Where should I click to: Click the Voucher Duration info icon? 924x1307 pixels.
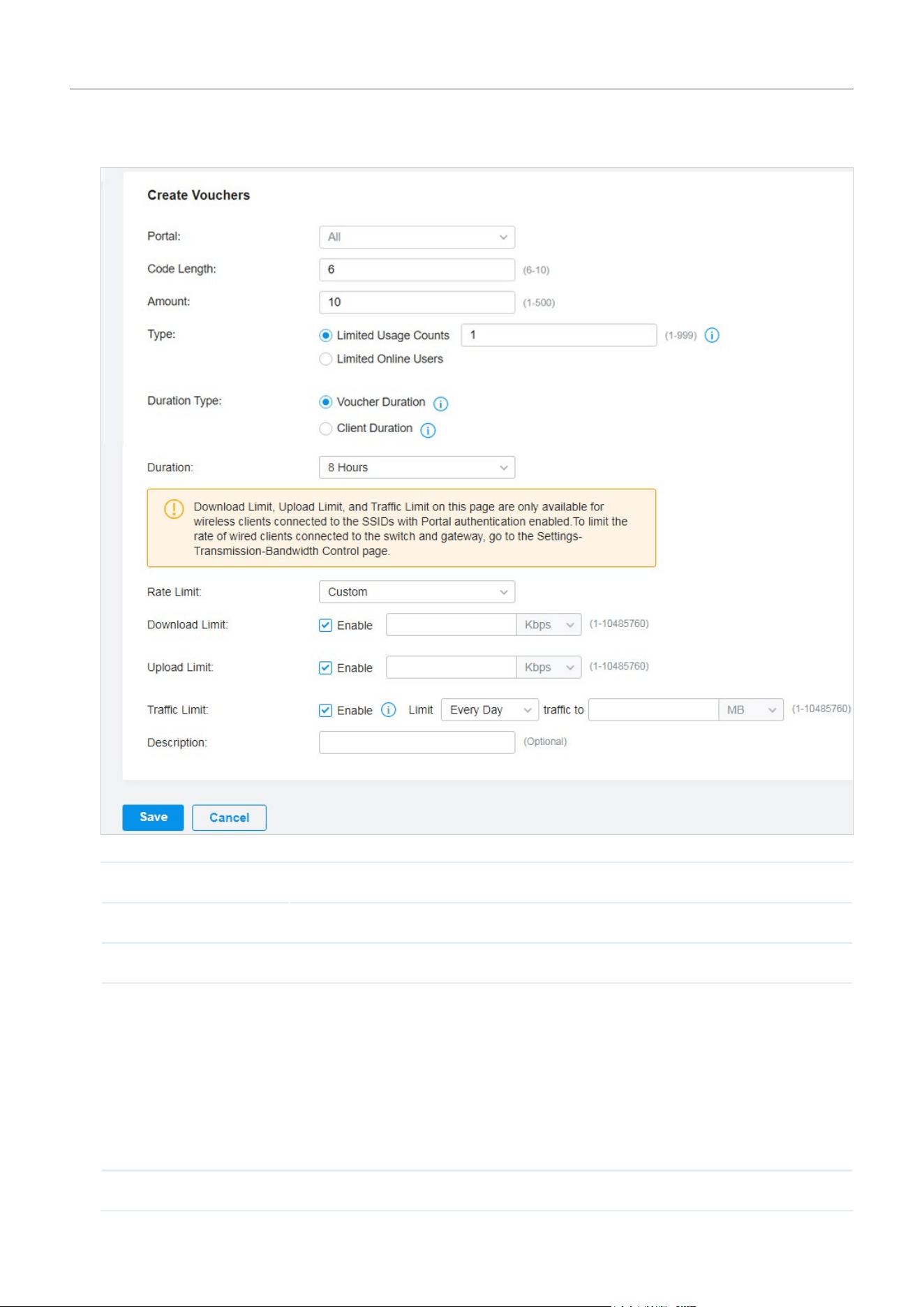click(440, 404)
